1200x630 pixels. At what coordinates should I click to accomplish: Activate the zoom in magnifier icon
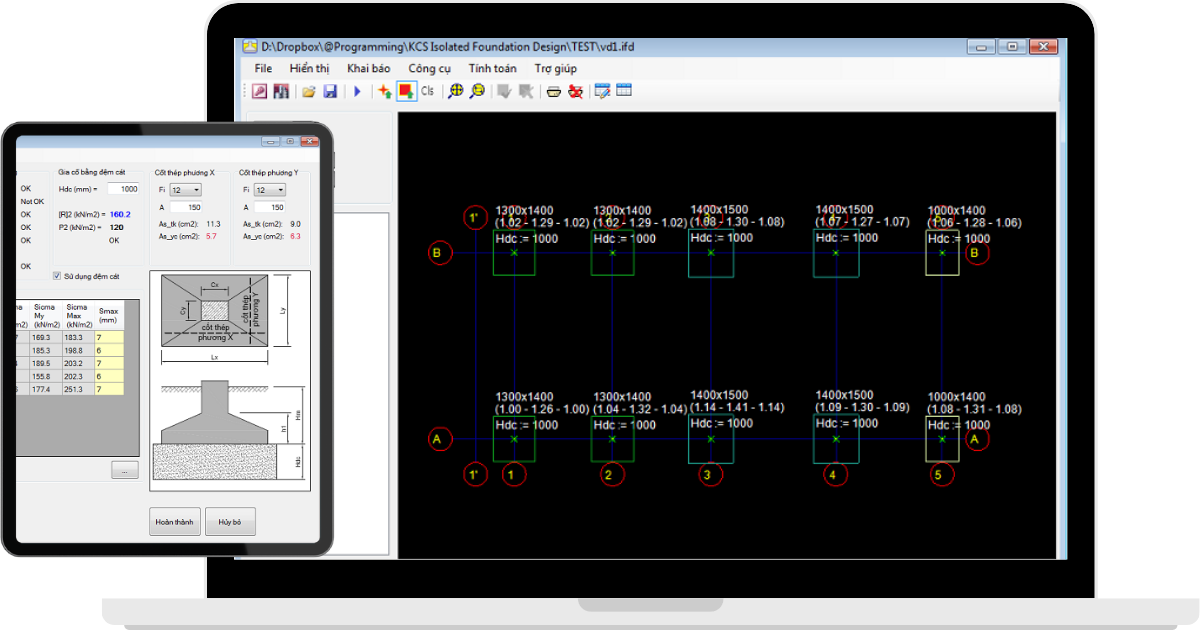(x=456, y=91)
